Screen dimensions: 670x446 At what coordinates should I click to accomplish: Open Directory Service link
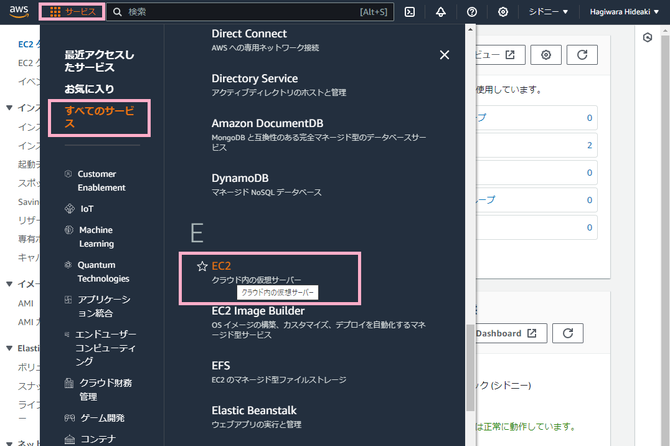point(255,78)
